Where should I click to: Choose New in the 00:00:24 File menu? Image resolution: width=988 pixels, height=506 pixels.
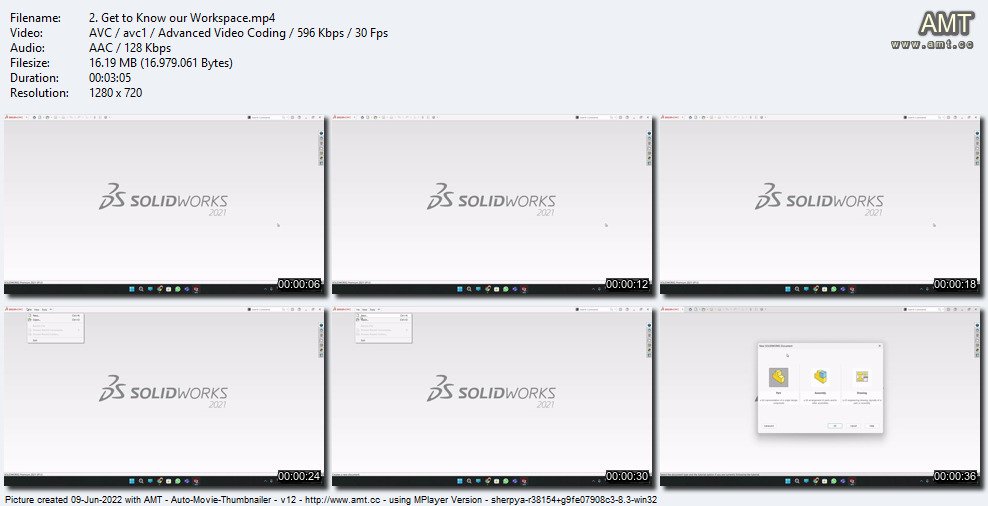coord(54,316)
